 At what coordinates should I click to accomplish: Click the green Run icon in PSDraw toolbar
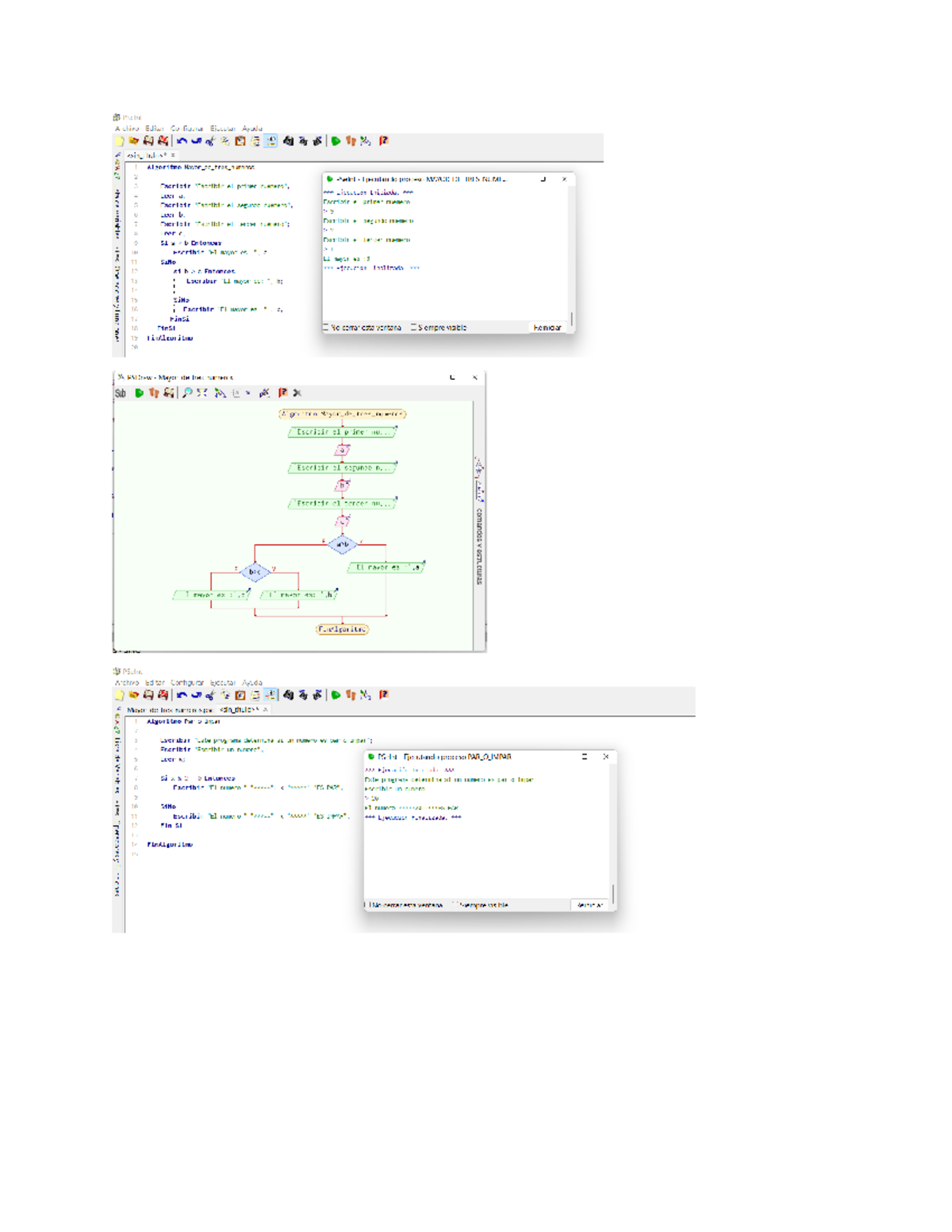tap(140, 393)
